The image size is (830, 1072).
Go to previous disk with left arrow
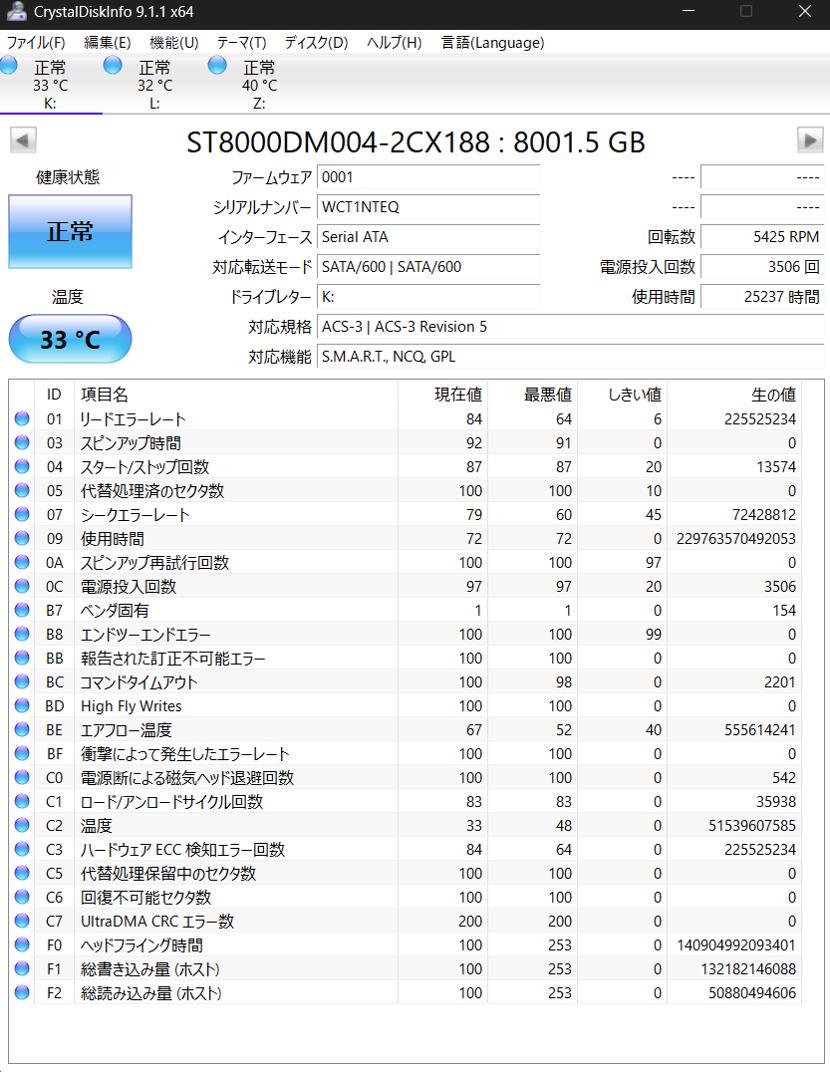[x=23, y=141]
